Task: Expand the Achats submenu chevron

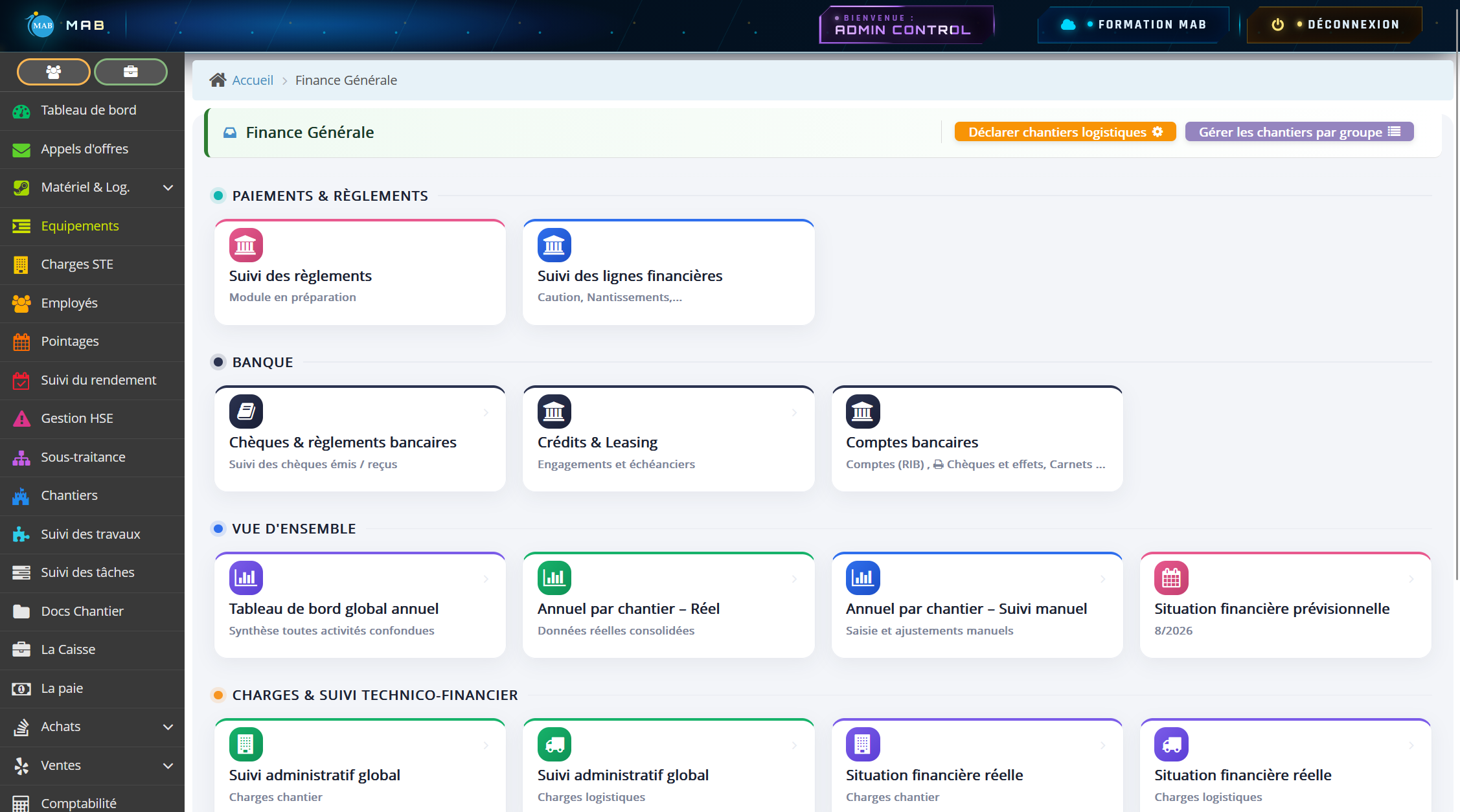Action: click(168, 727)
